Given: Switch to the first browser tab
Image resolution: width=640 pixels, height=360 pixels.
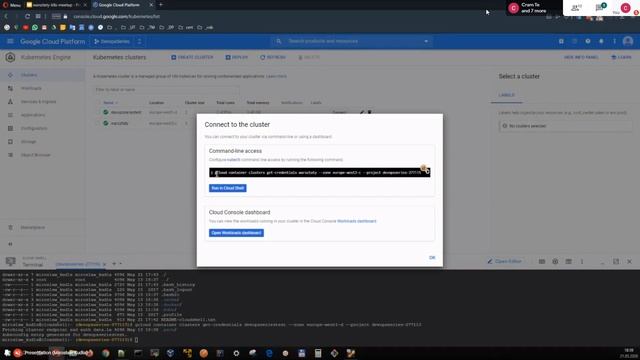Looking at the screenshot, I should tap(56, 5).
